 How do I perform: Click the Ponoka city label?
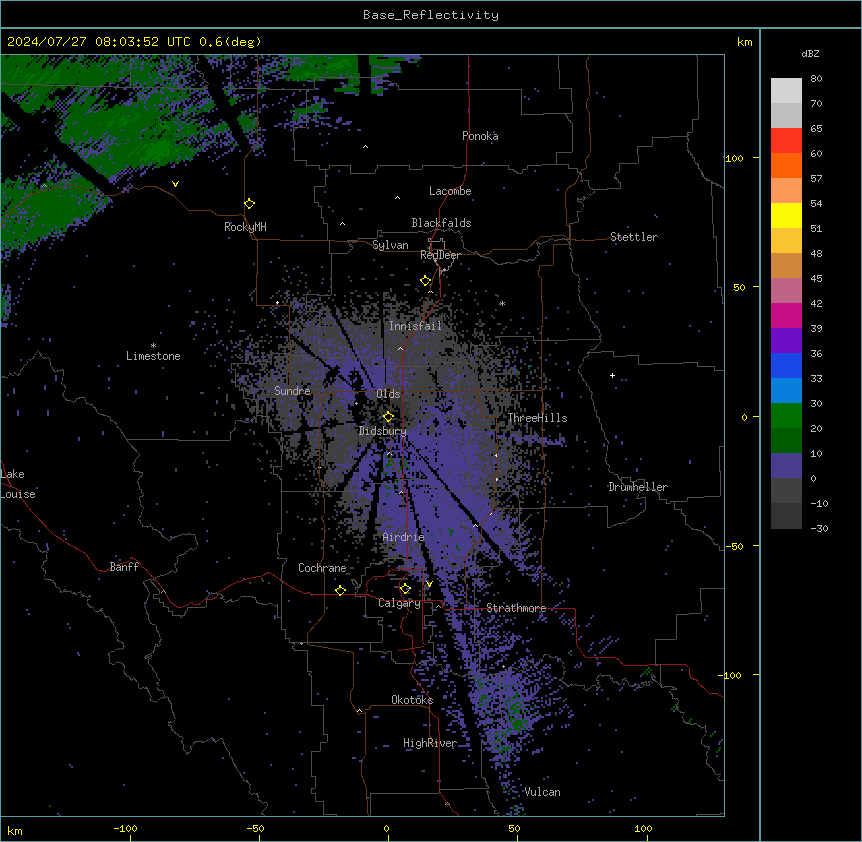tap(480, 136)
